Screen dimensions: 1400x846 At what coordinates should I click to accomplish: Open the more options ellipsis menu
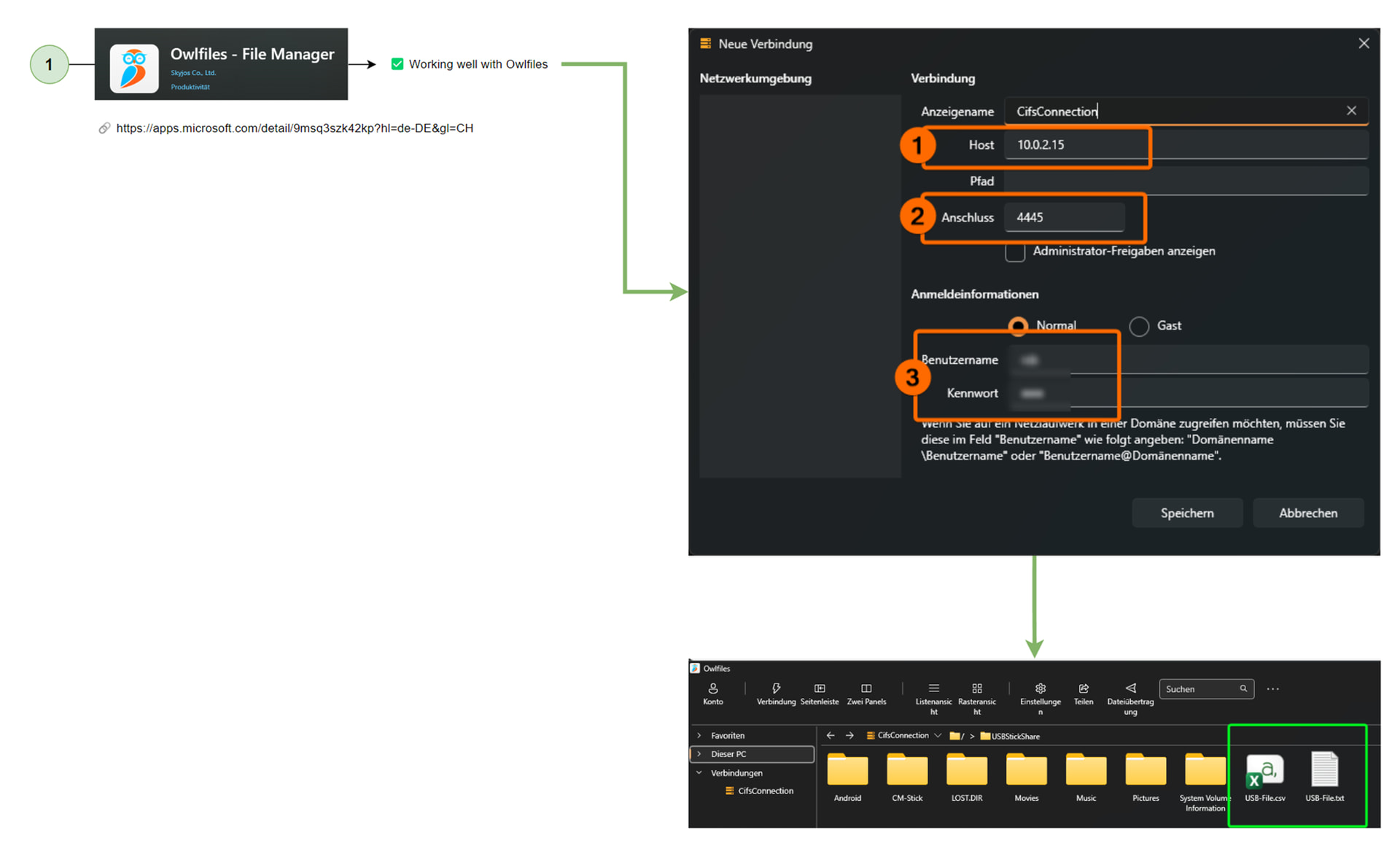click(x=1272, y=688)
